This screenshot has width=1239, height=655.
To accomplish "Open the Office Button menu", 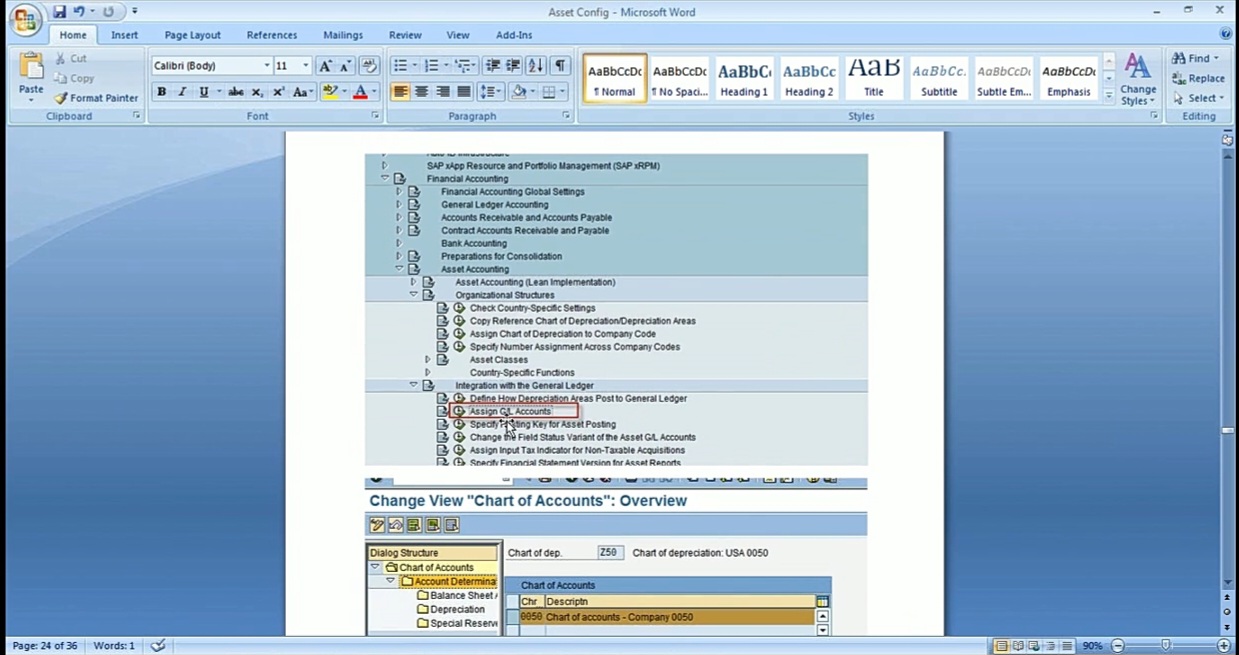I will 27,18.
